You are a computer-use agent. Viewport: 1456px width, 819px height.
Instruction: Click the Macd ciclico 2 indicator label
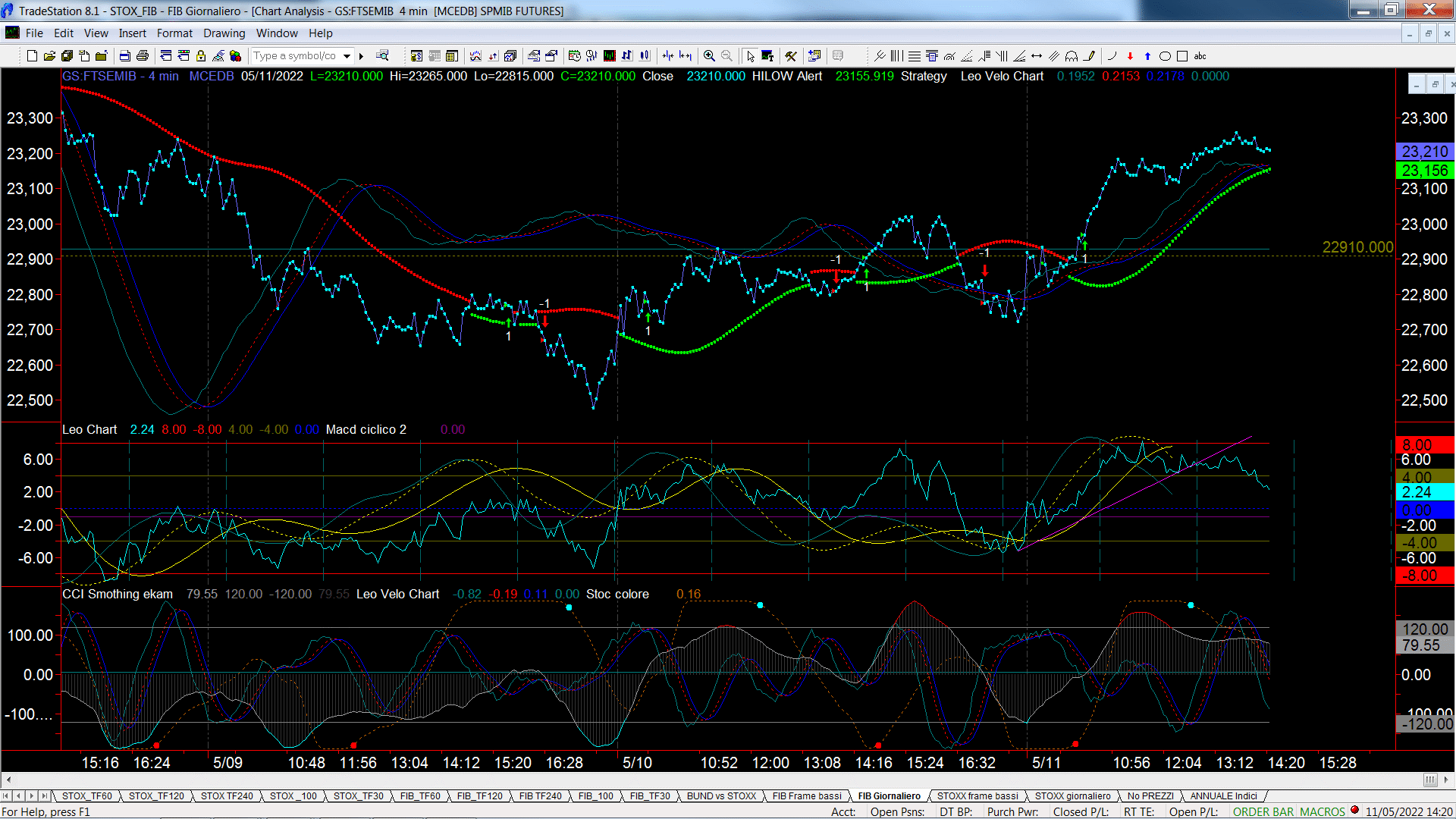(366, 430)
